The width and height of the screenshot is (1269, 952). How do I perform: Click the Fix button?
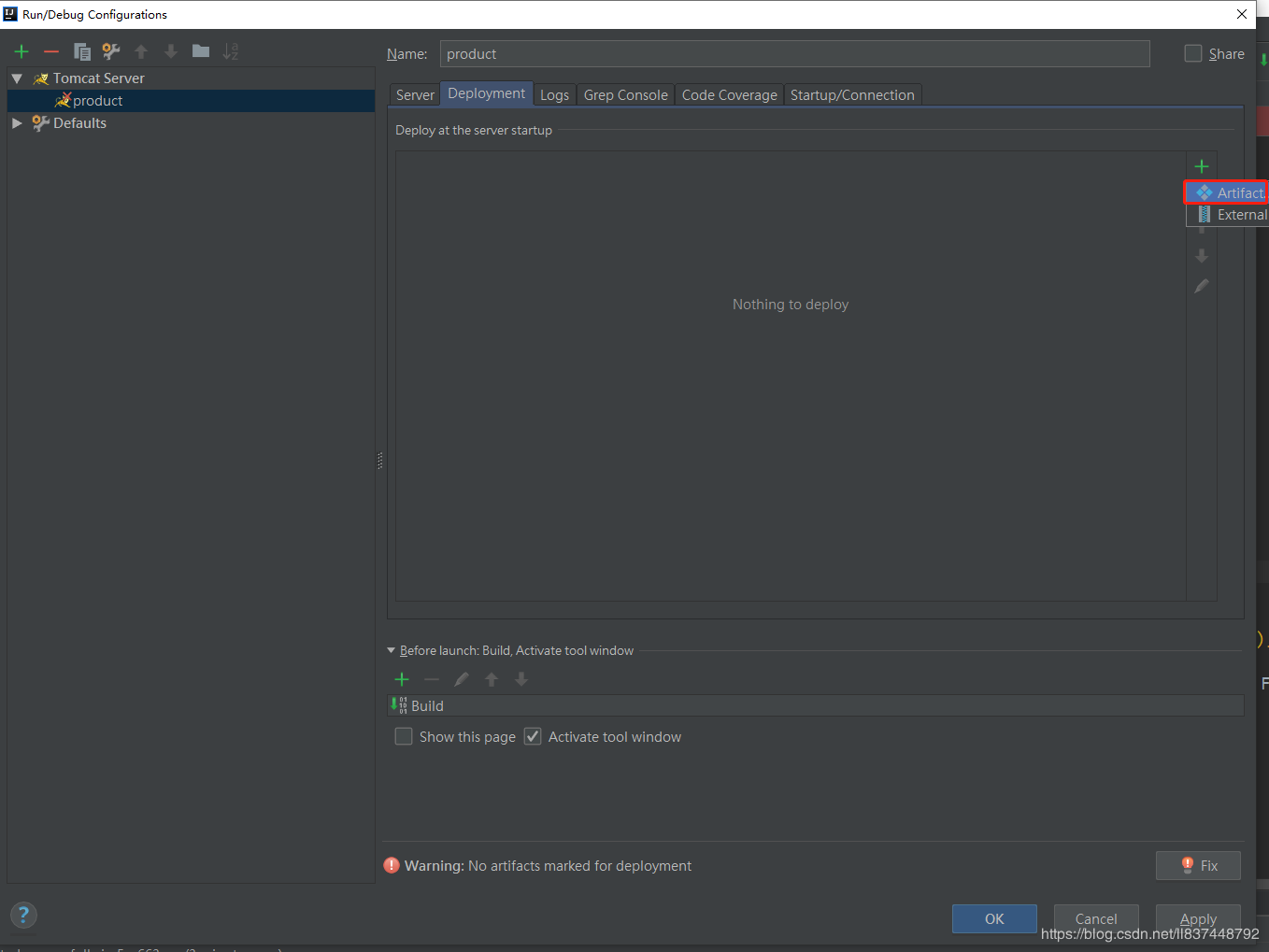[x=1198, y=865]
